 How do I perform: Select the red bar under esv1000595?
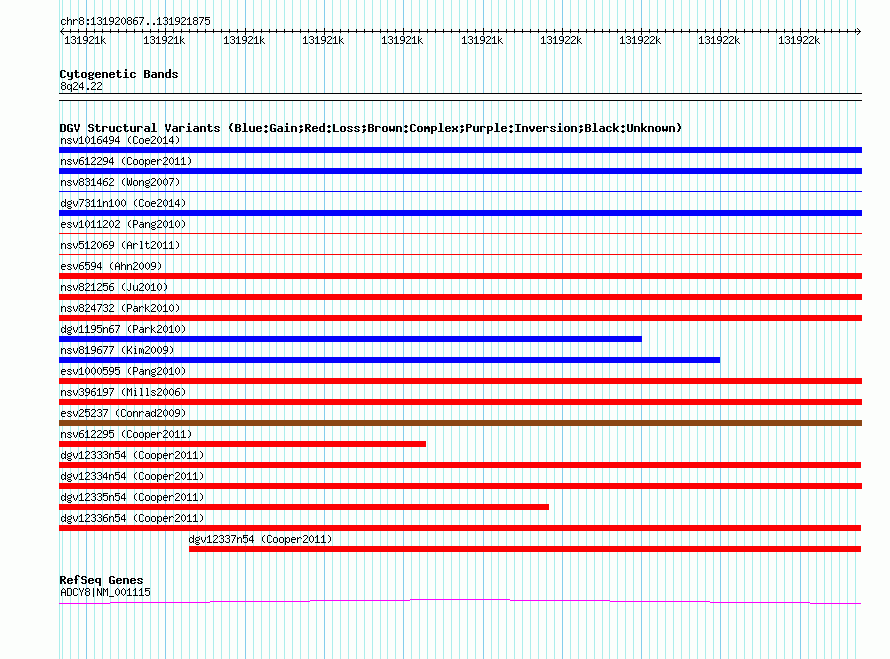pos(460,381)
